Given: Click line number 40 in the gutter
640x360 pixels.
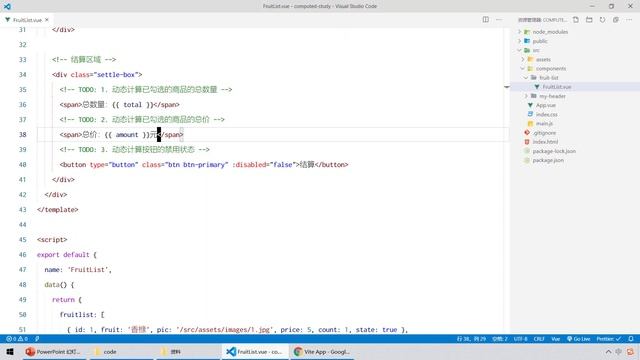Looking at the screenshot, I should coord(22,165).
